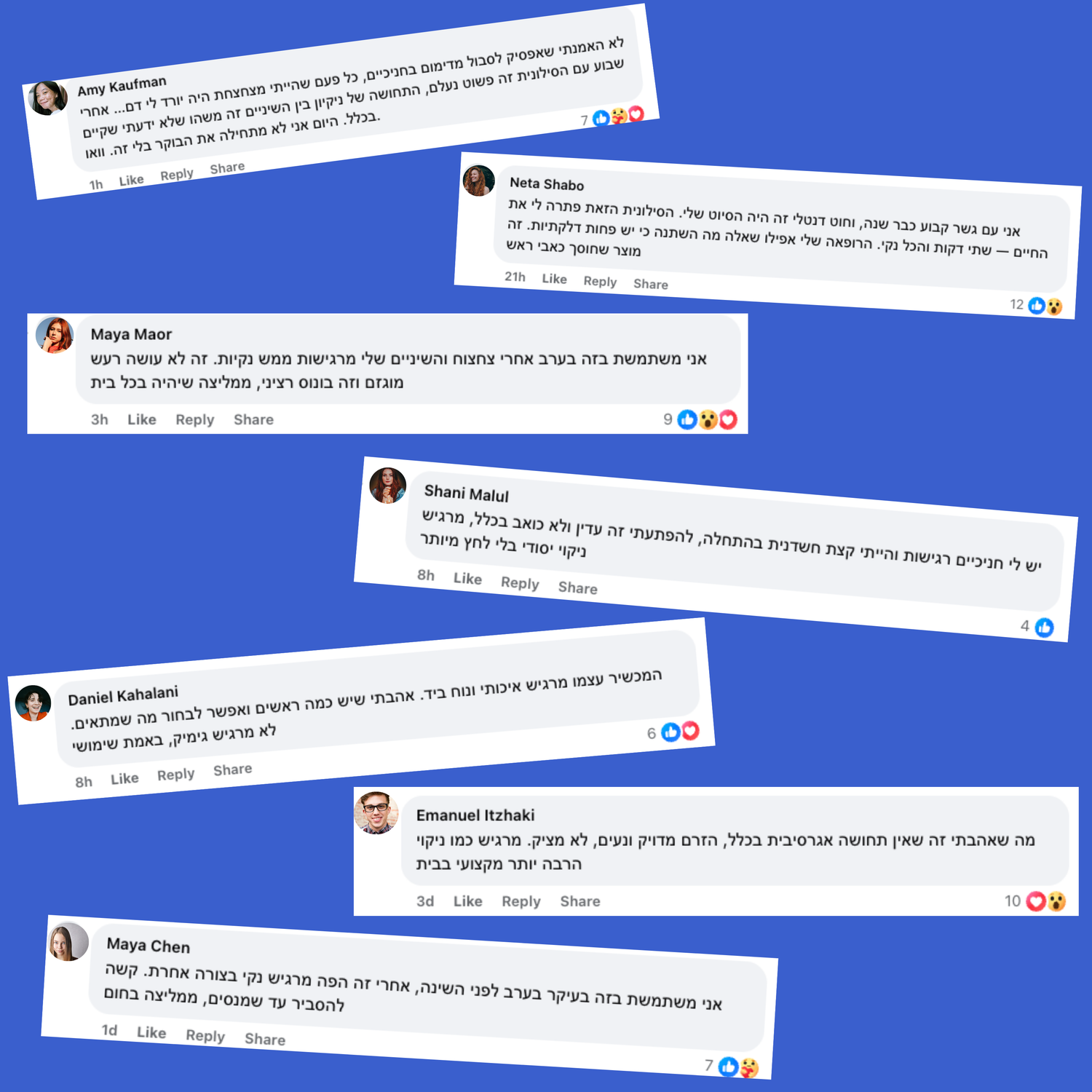The image size is (1092, 1092).
Task: Click the heart reaction on Amy Kaufman's comment
Action: [636, 114]
